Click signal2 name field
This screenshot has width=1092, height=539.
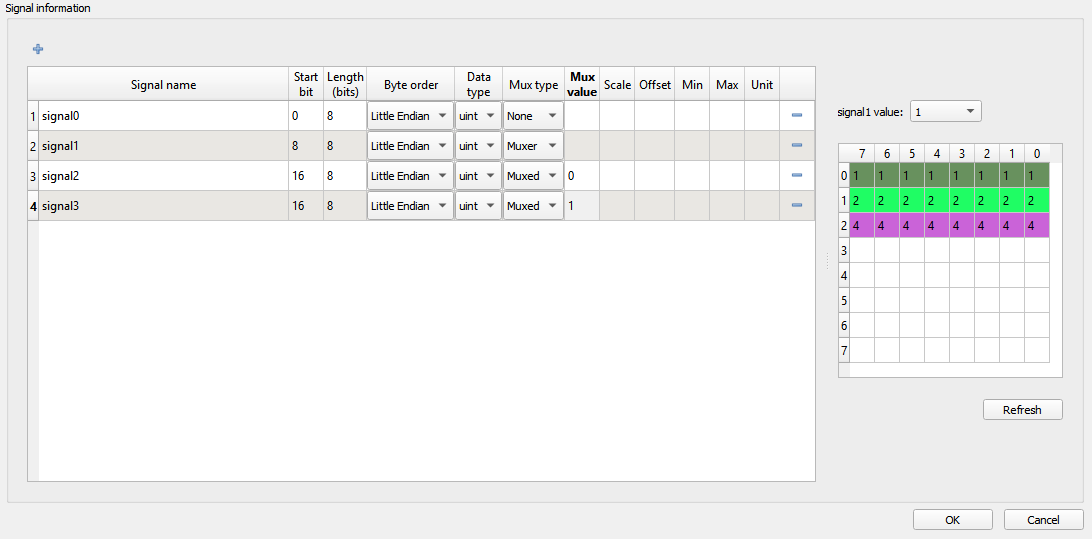(163, 176)
